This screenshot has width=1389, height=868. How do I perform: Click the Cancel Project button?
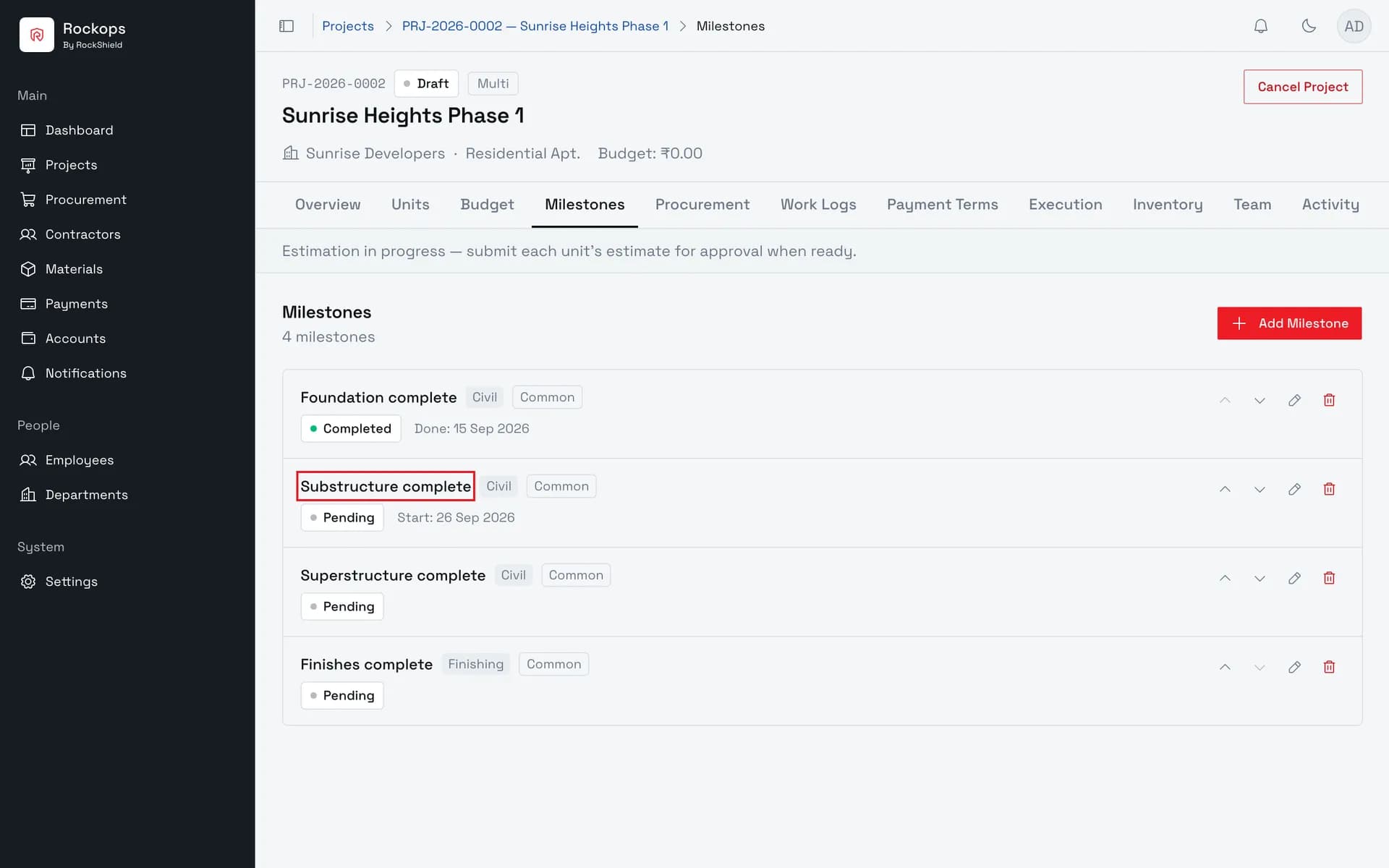(1302, 87)
